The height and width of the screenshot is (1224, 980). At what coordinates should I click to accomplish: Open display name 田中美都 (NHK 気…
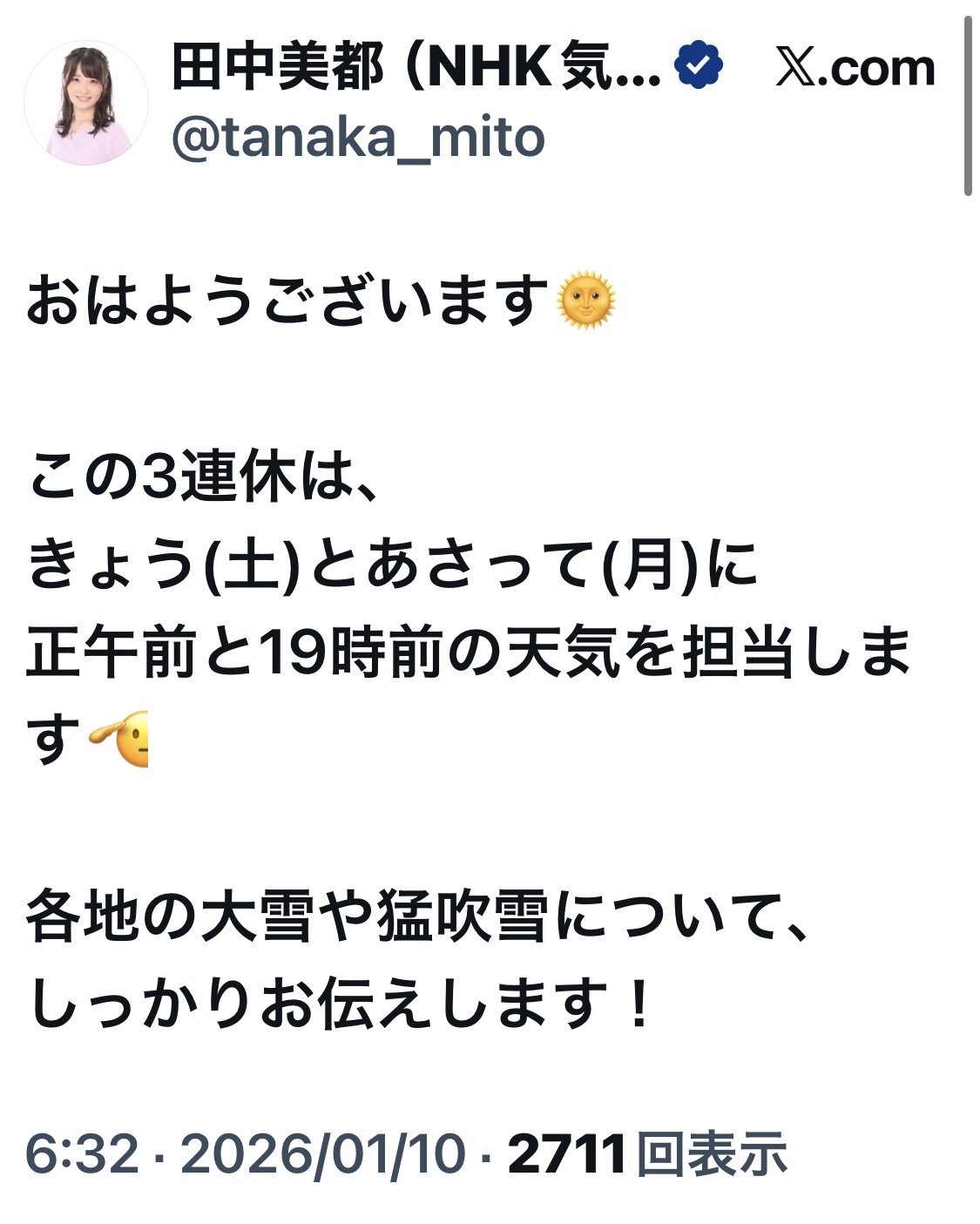point(416,67)
